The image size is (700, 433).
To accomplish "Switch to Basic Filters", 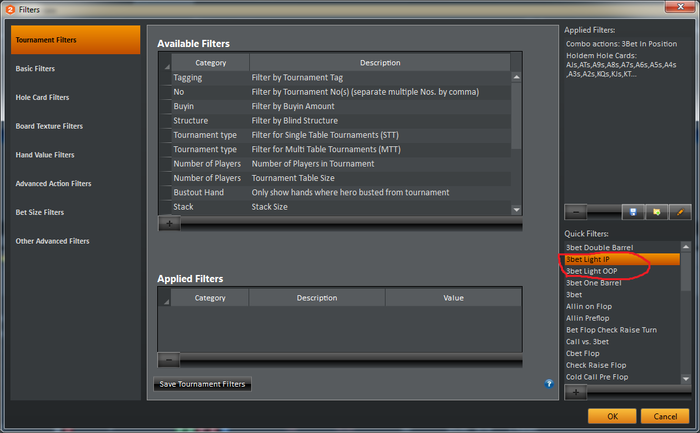I will pyautogui.click(x=75, y=69).
